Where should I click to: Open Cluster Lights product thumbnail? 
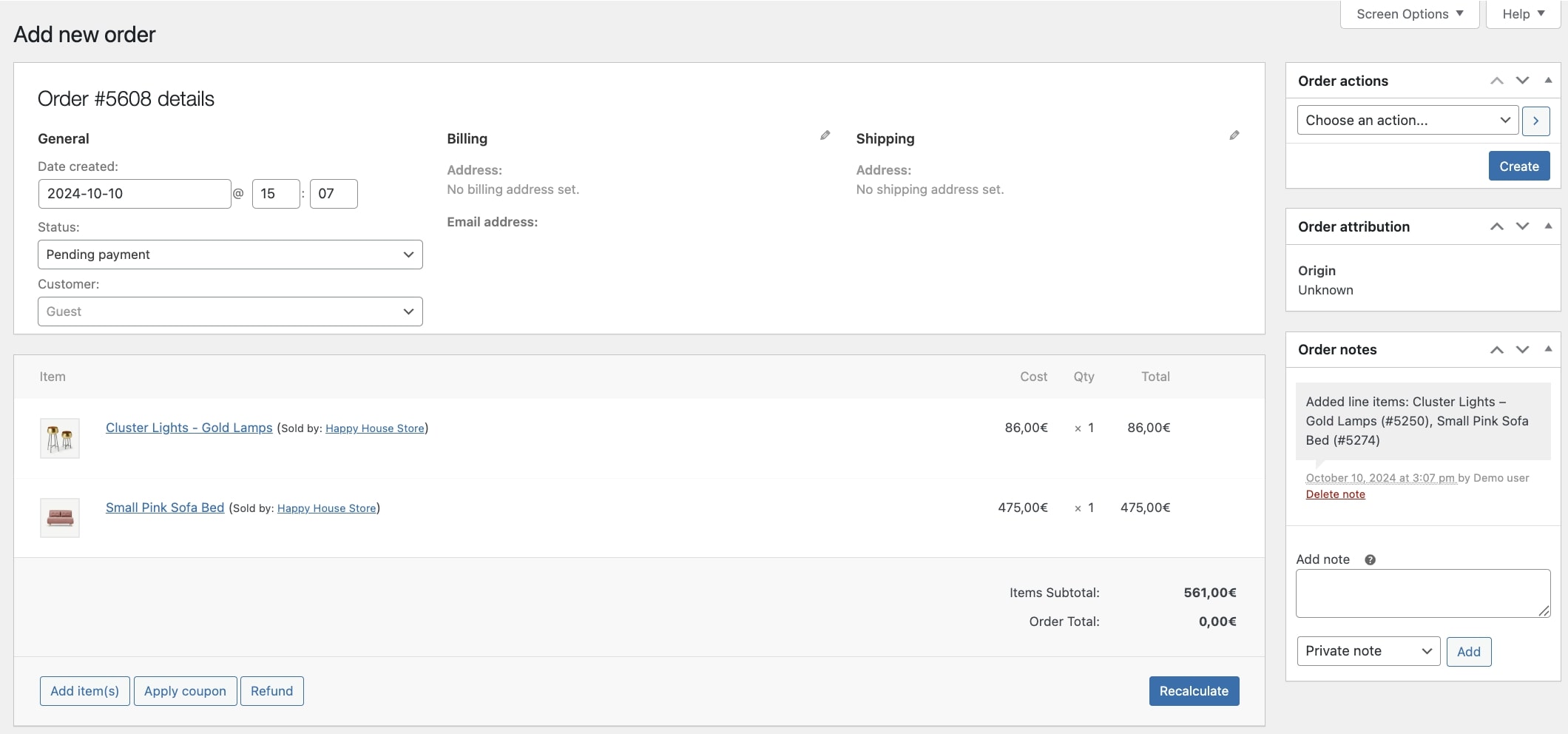(60, 438)
